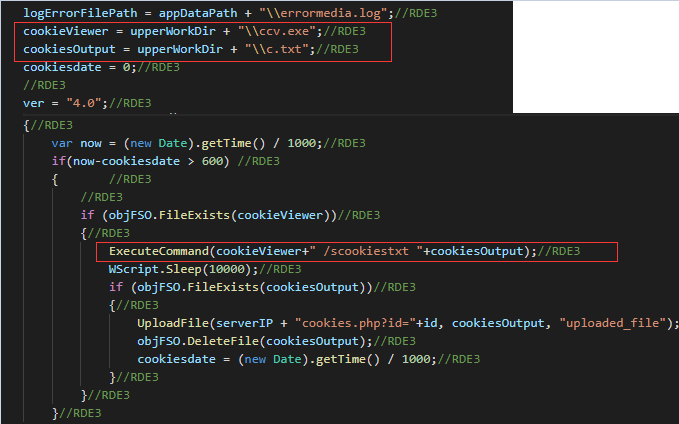Click the cookieViewer assignment at top
The image size is (679, 424).
coord(65,31)
